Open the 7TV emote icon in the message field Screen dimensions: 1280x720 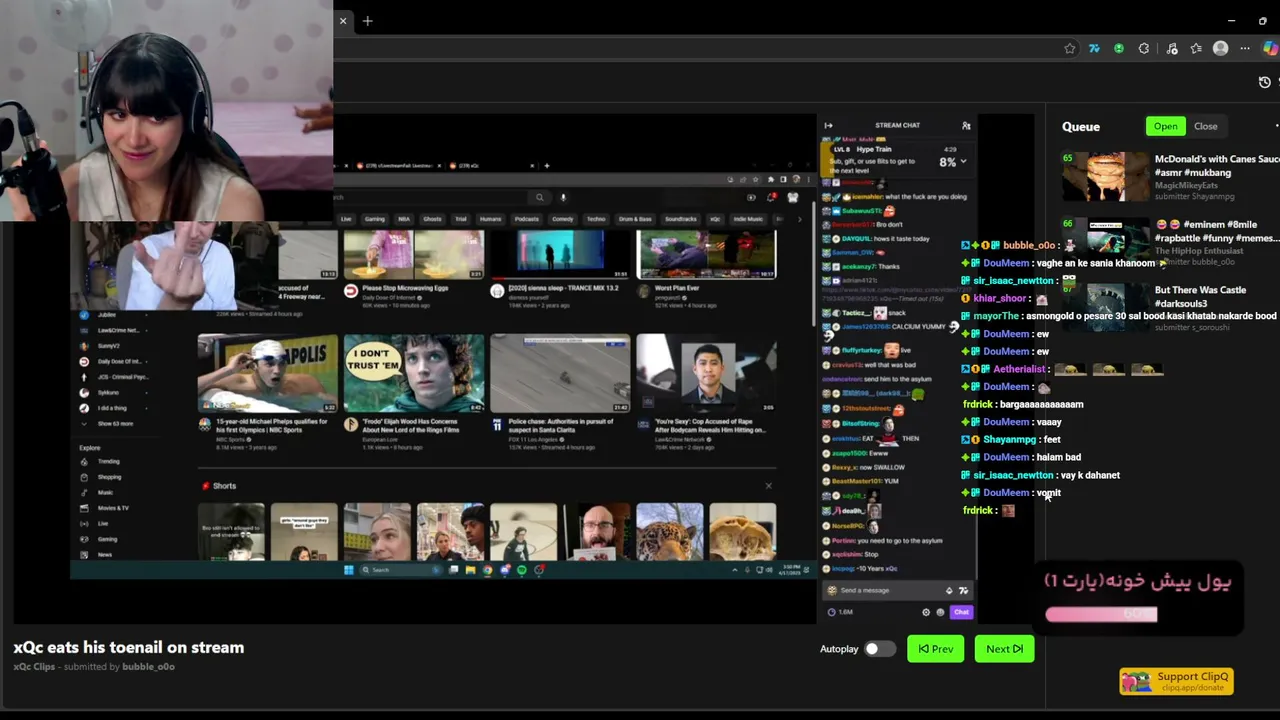pyautogui.click(x=963, y=590)
